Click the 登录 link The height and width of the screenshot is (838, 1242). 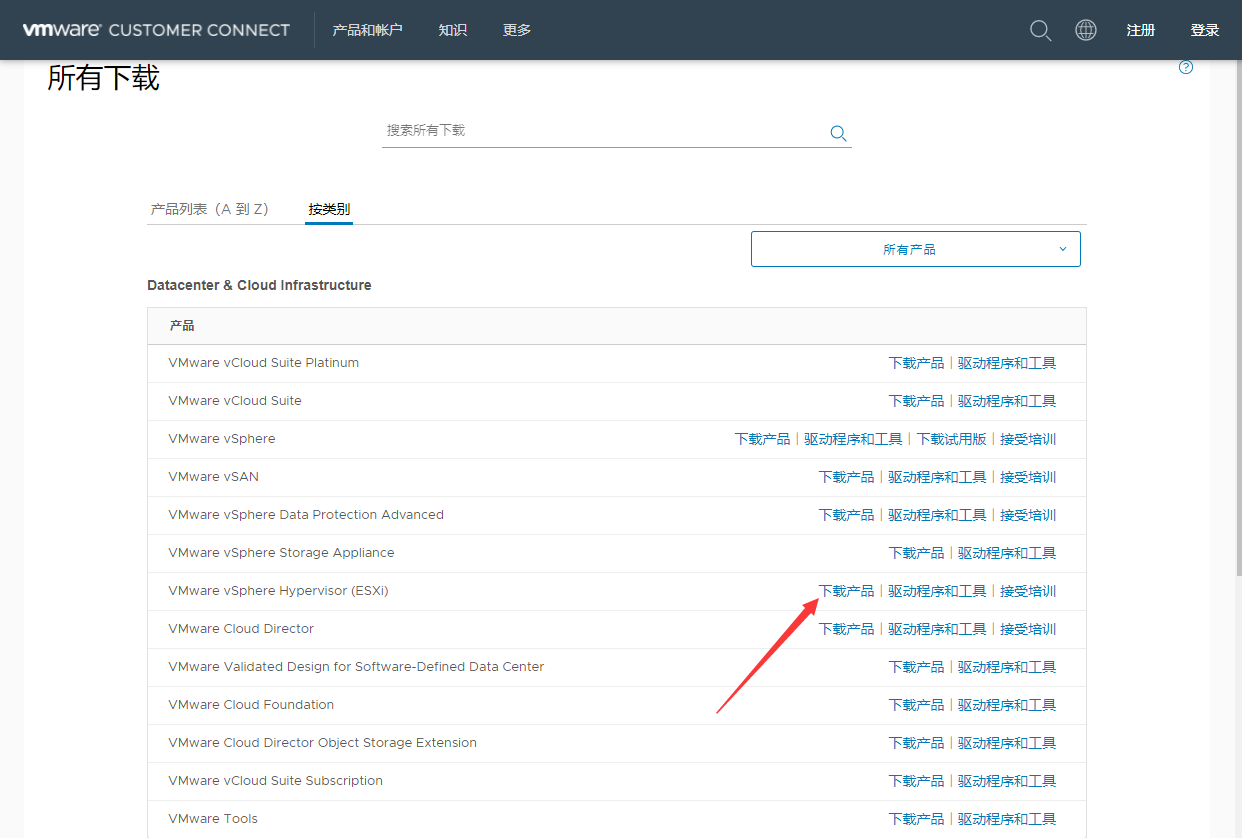pos(1205,30)
